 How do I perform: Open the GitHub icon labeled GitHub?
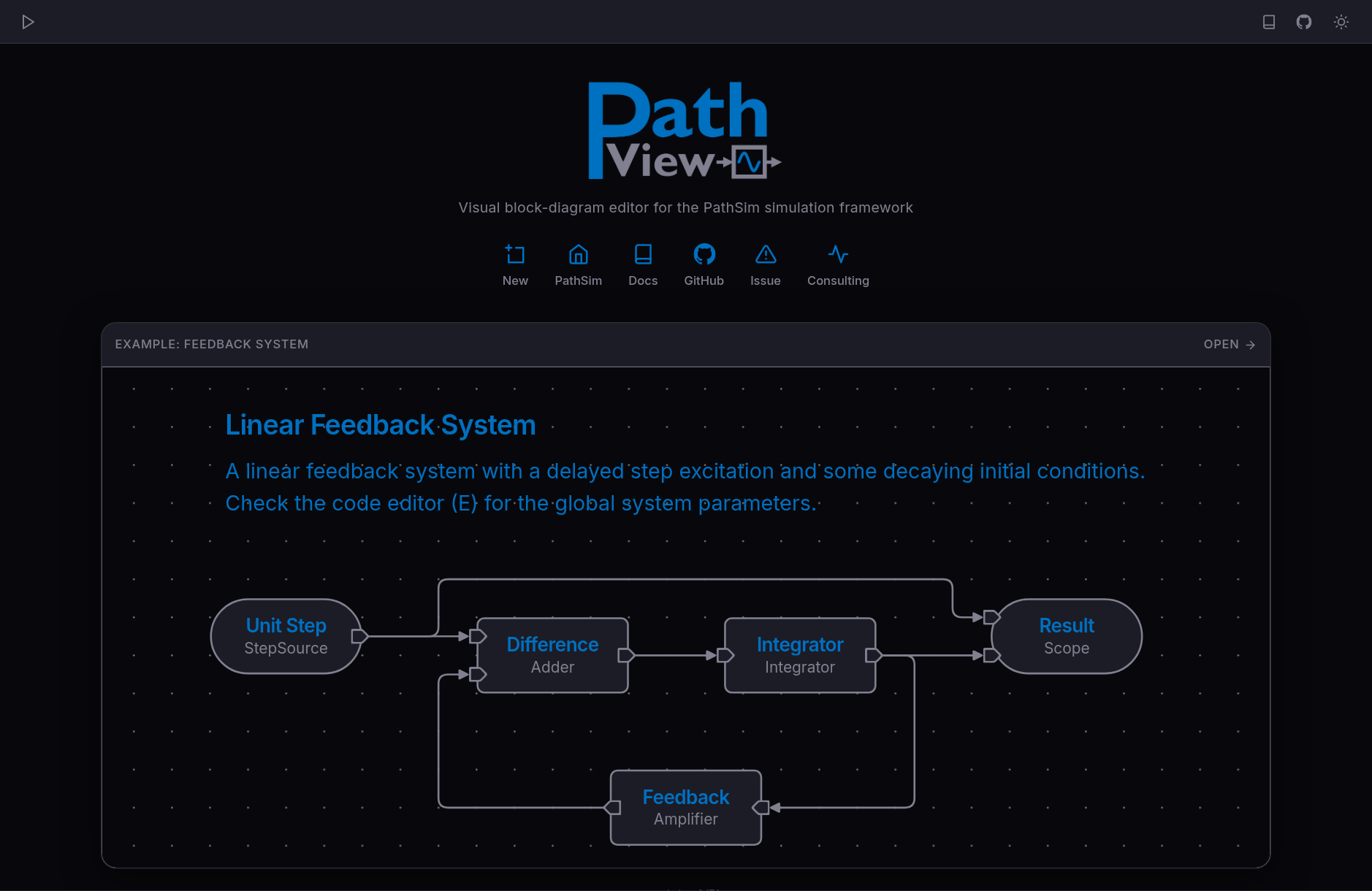click(x=704, y=254)
